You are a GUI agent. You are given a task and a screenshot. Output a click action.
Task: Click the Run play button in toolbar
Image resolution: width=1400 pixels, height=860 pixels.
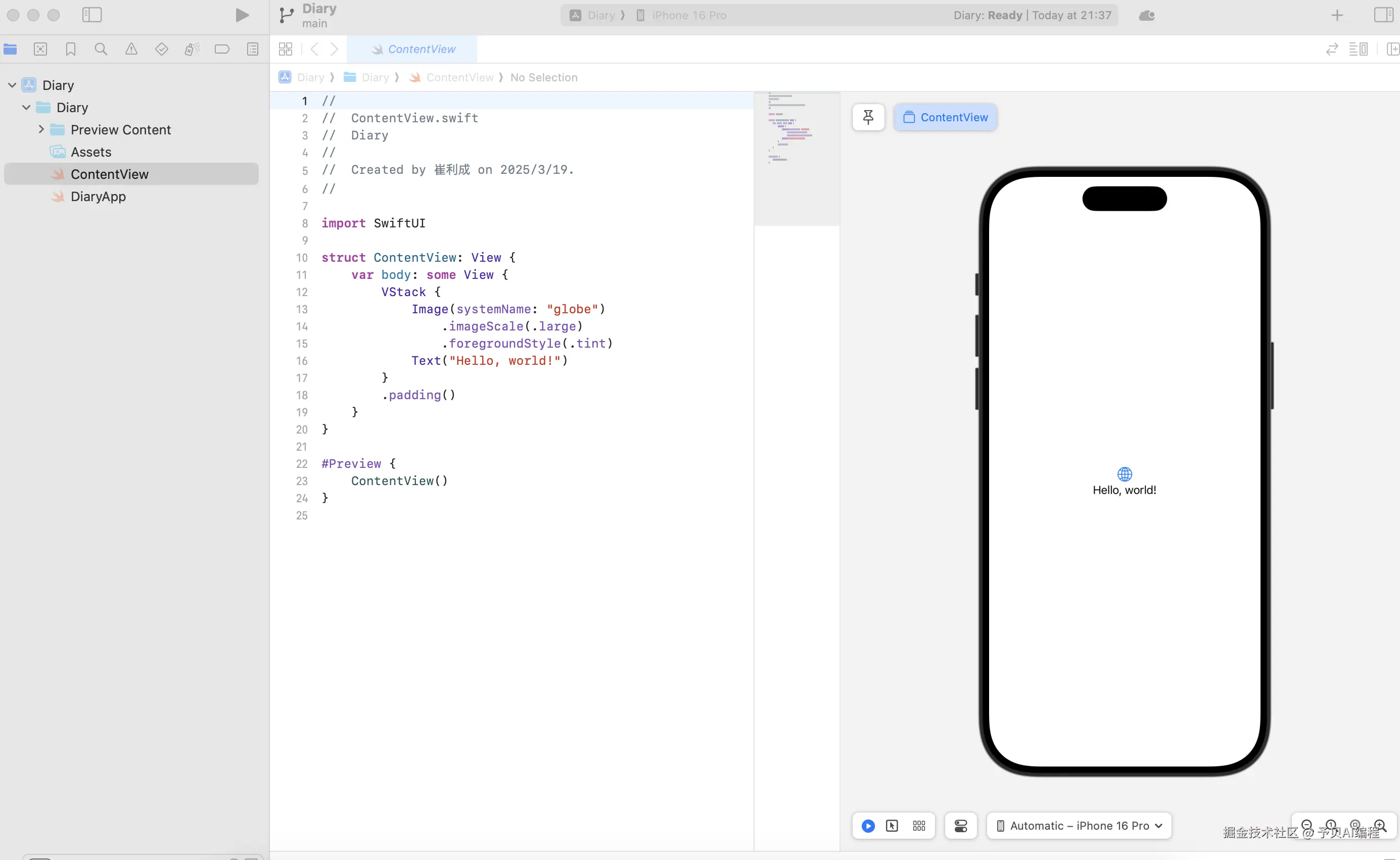(x=242, y=15)
